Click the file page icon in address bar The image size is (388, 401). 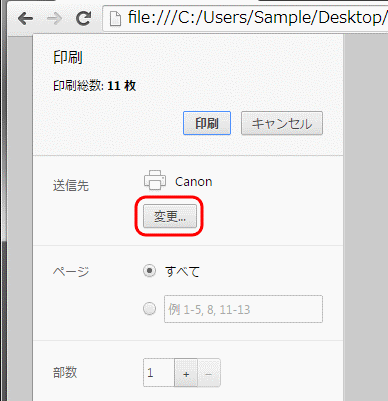click(115, 19)
